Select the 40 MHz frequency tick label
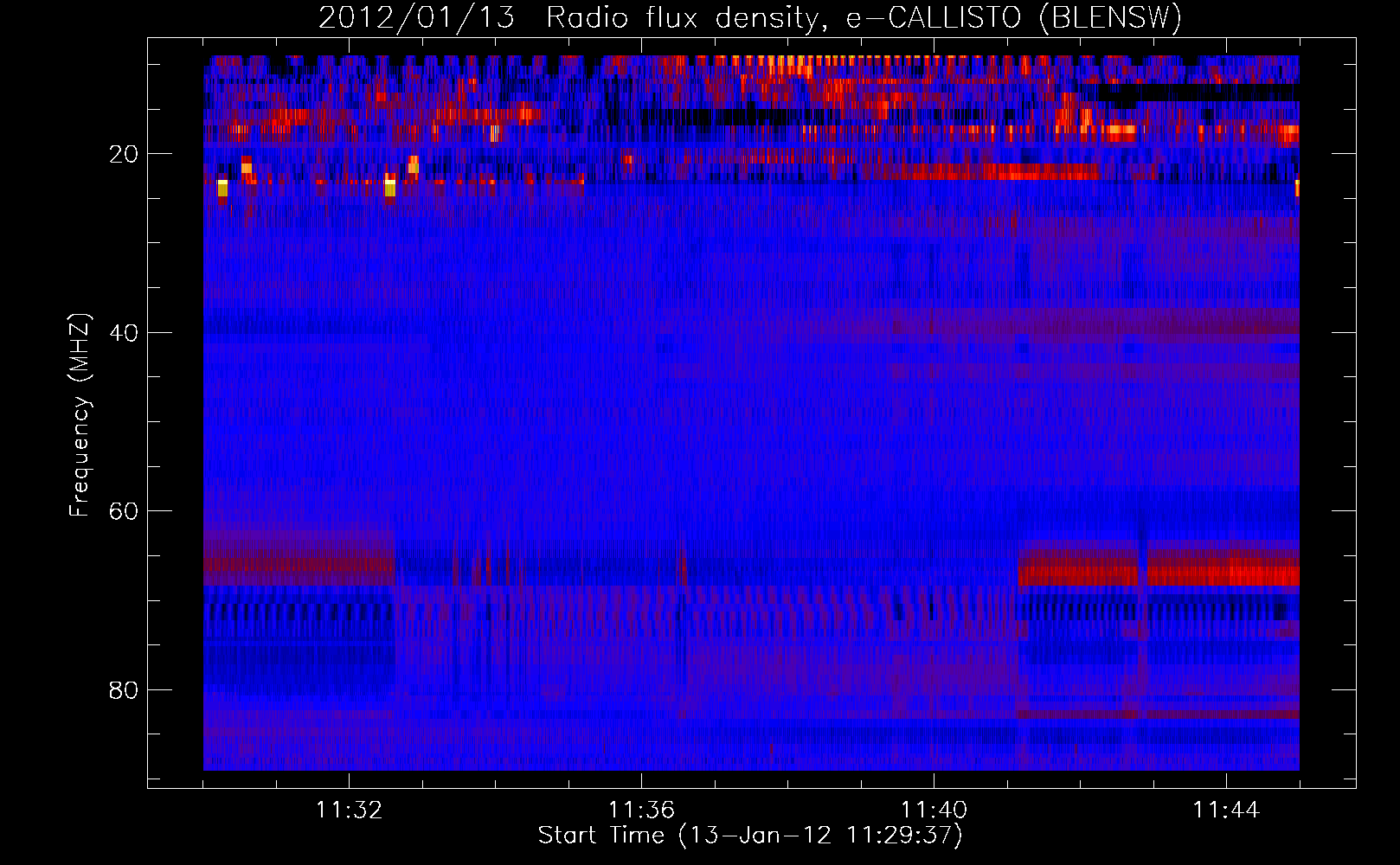This screenshot has height=865, width=1400. click(124, 333)
